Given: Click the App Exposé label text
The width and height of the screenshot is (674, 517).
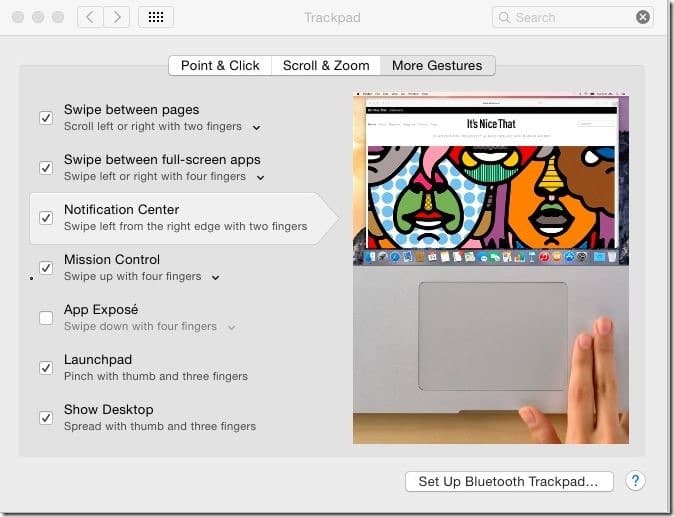Looking at the screenshot, I should (101, 309).
